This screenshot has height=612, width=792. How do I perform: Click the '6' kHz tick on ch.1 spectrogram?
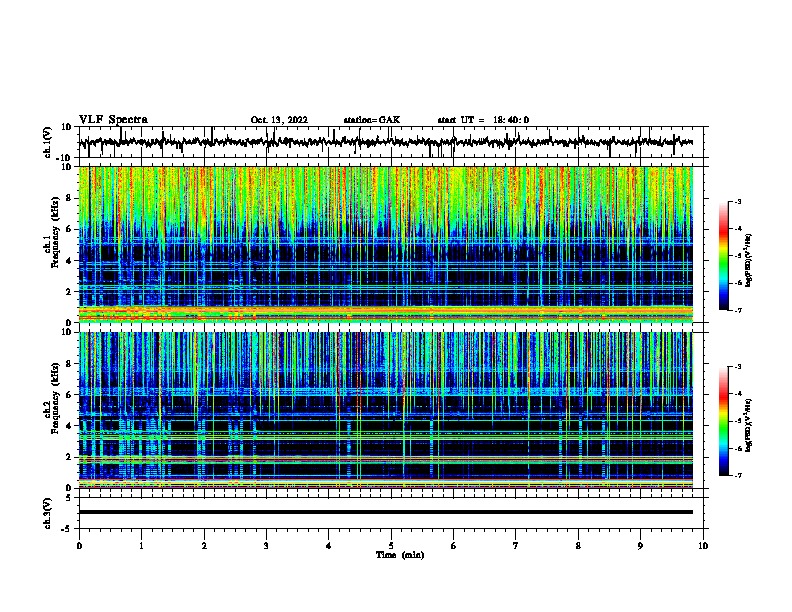pyautogui.click(x=70, y=229)
